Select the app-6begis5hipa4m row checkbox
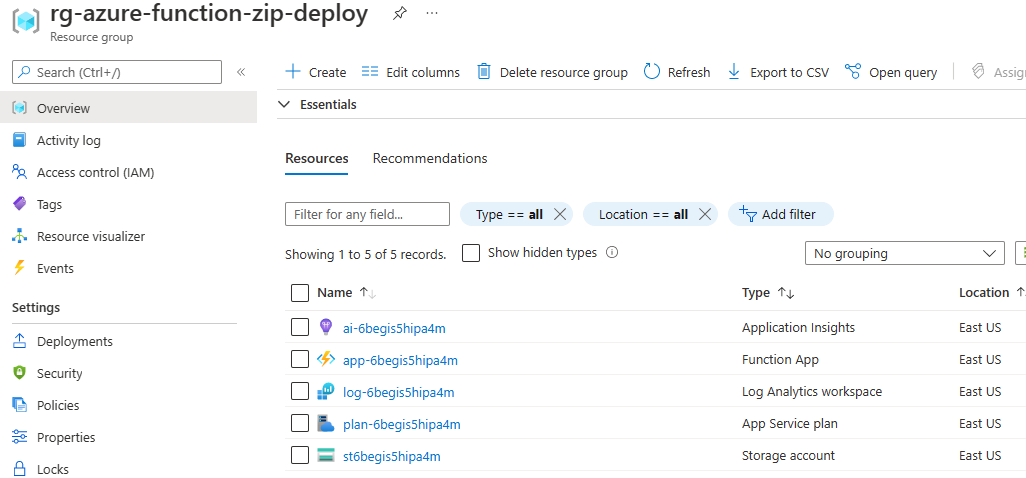Screen dimensions: 1026x478 pos(300,359)
